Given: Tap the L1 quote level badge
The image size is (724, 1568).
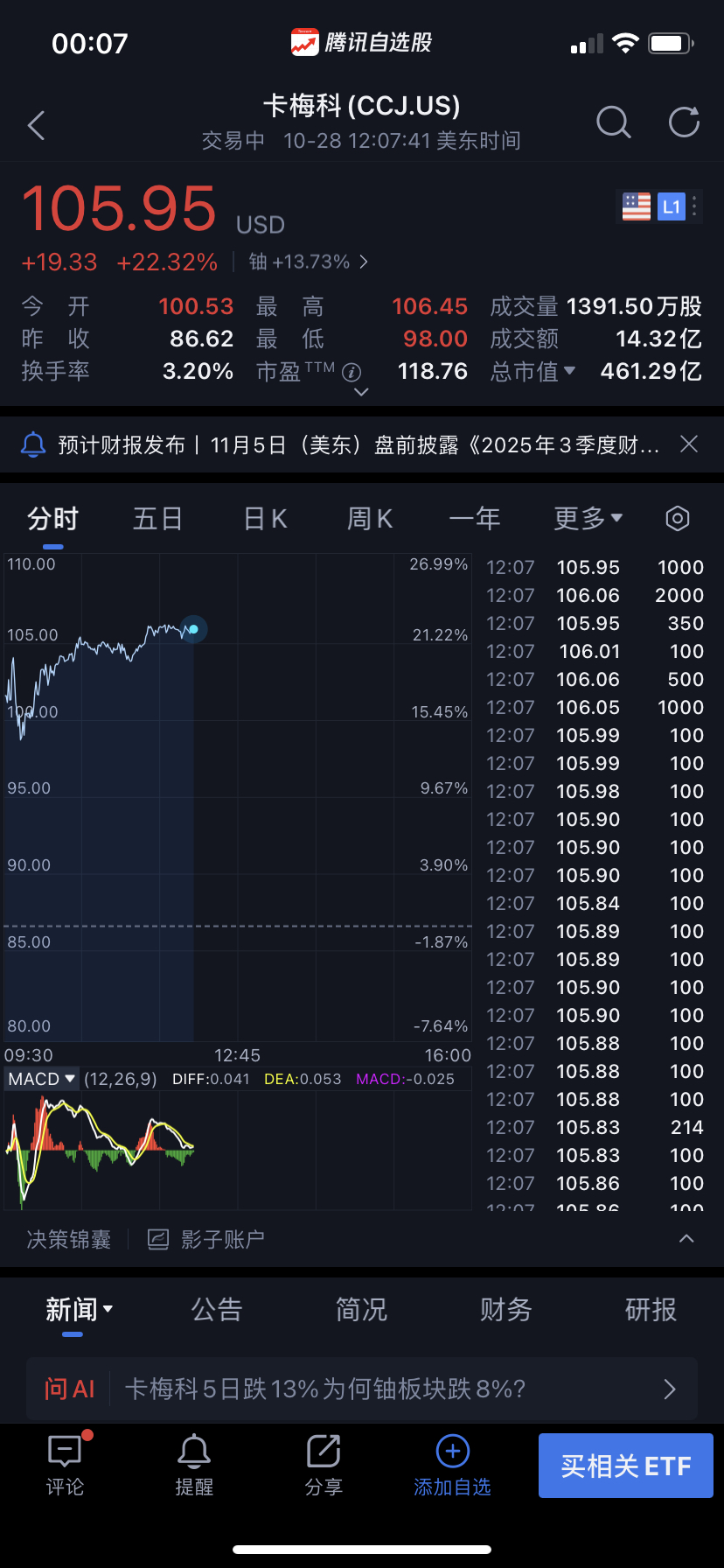Looking at the screenshot, I should pyautogui.click(x=671, y=206).
